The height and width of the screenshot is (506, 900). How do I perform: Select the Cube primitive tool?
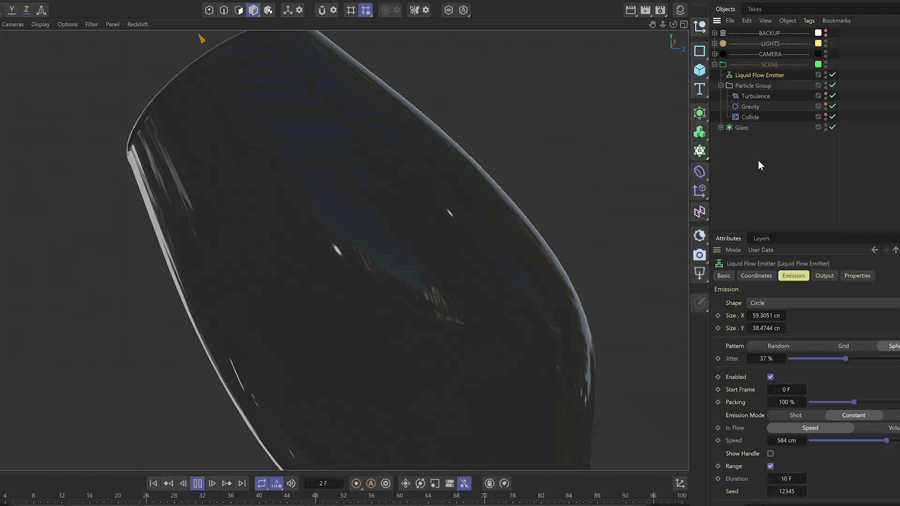click(700, 70)
